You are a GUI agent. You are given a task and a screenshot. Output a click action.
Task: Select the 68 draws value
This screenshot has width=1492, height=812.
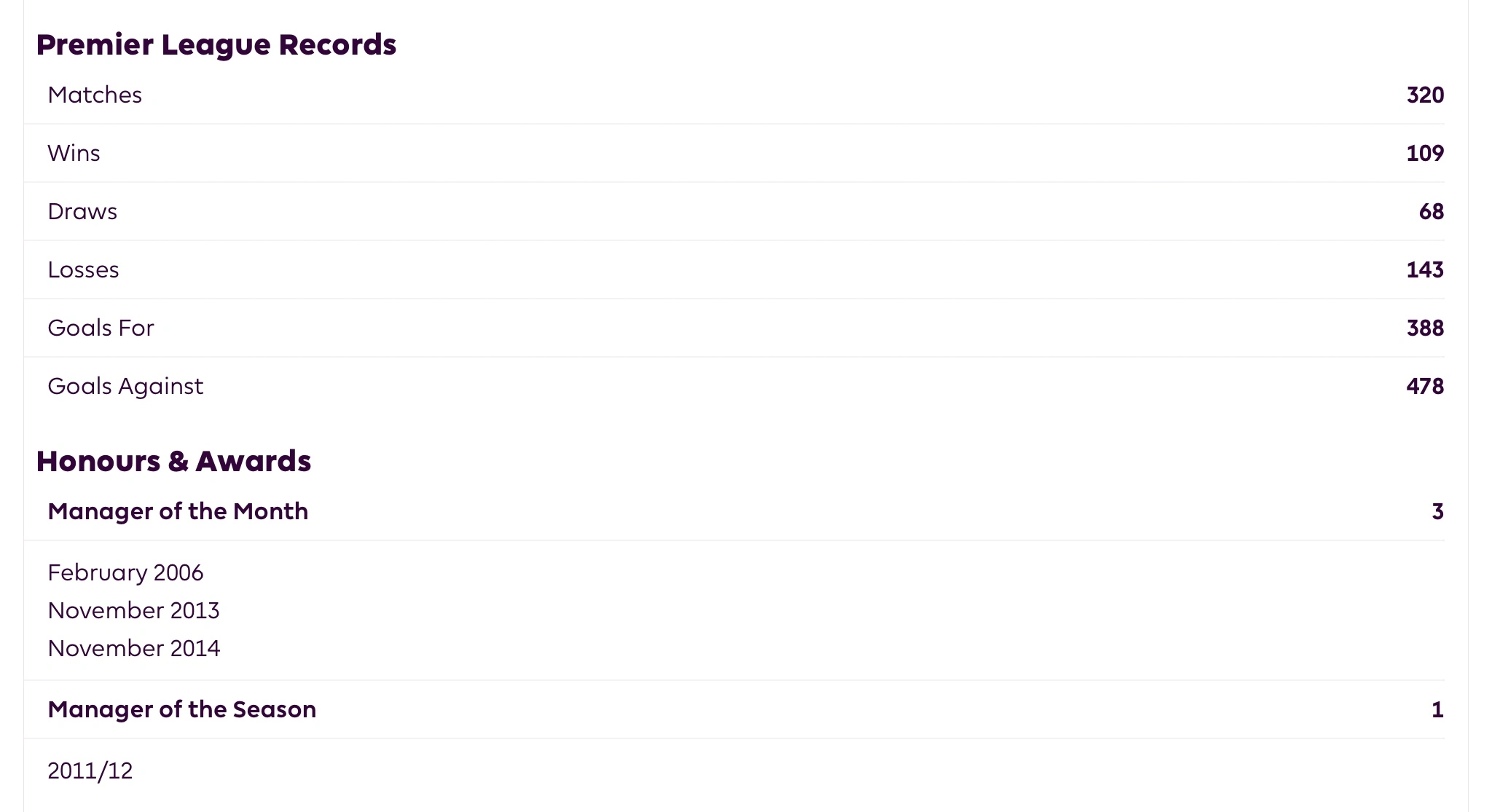(x=1431, y=212)
